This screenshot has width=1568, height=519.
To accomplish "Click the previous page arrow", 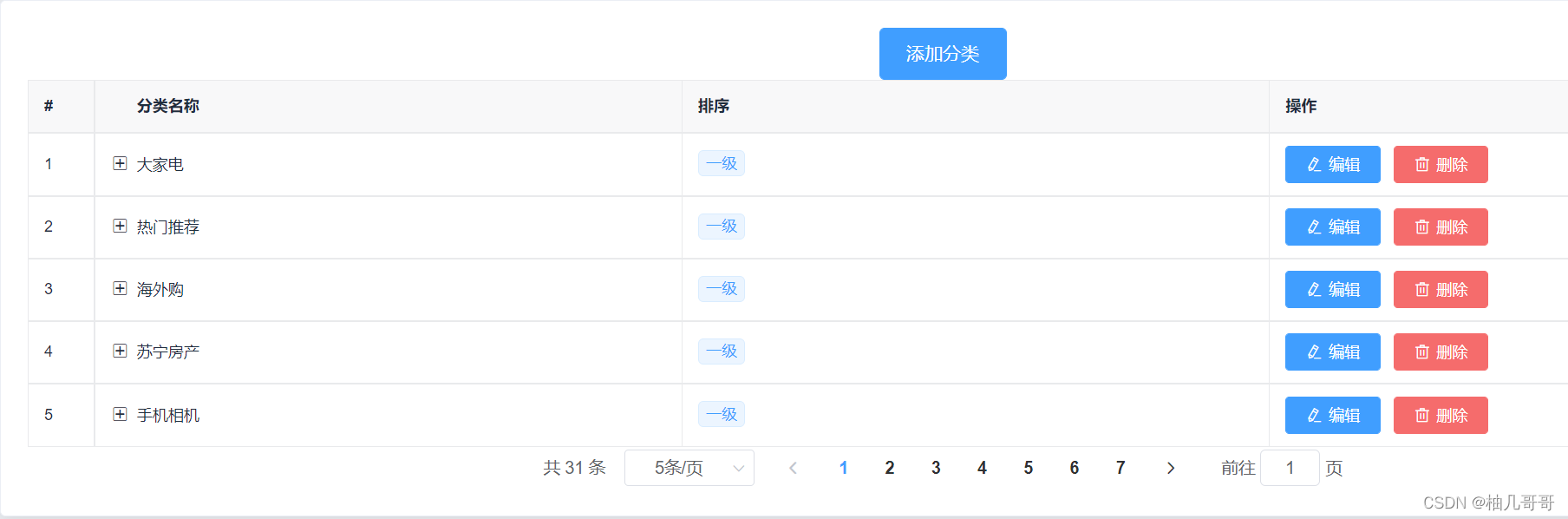I will (x=793, y=468).
